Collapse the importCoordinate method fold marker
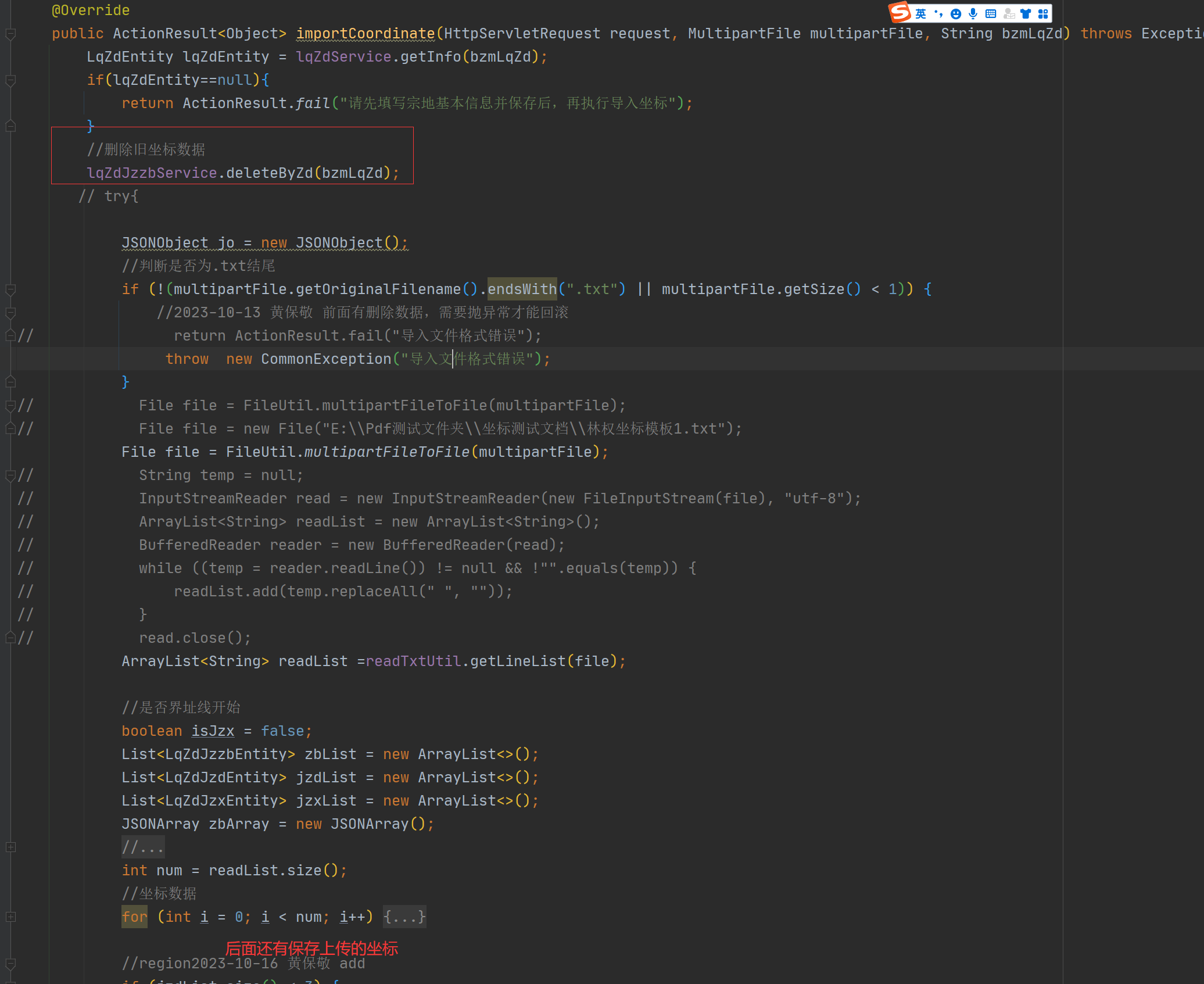Screen dimensions: 1204x984 (10, 34)
